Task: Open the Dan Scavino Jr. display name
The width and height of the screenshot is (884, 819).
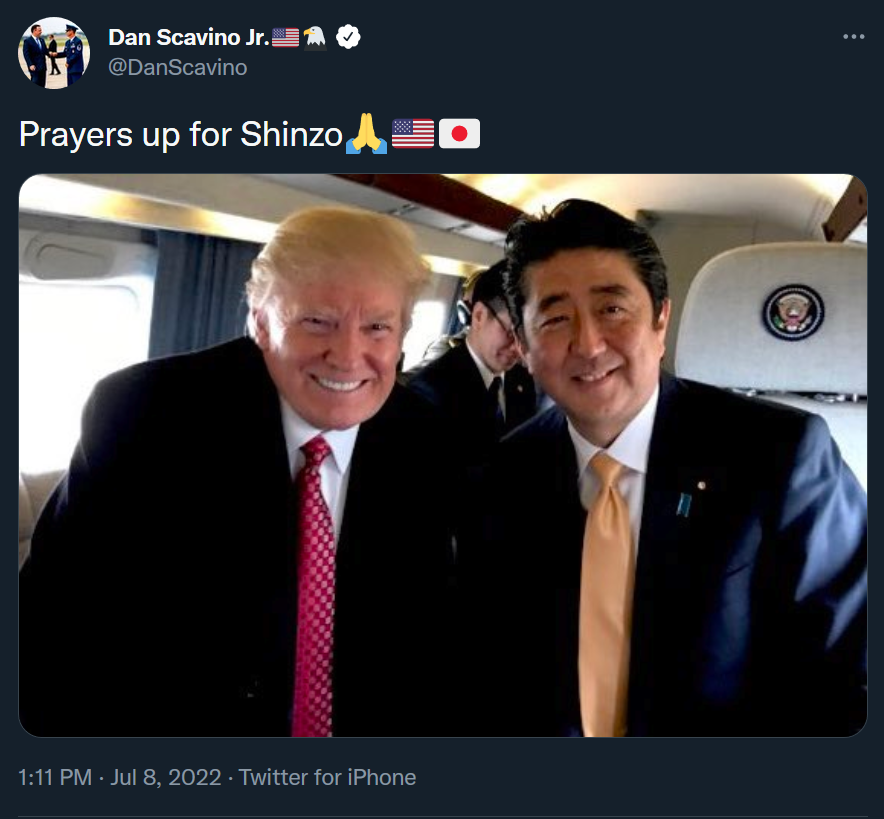Action: tap(189, 37)
